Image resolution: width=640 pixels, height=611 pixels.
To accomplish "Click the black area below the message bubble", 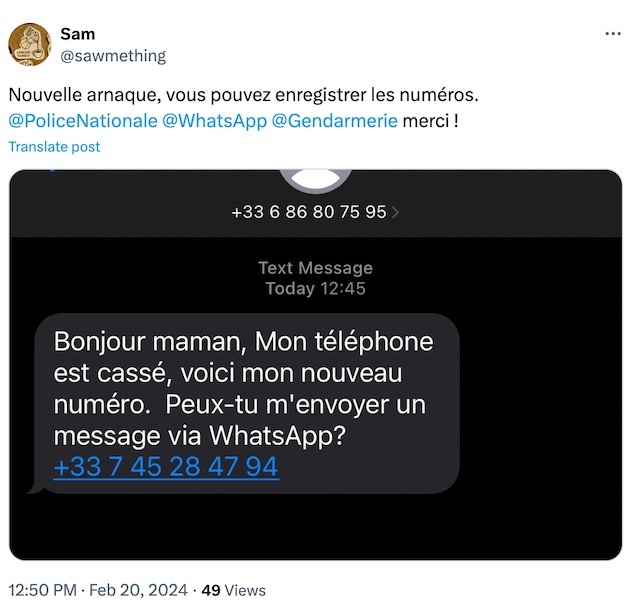I will [316, 527].
